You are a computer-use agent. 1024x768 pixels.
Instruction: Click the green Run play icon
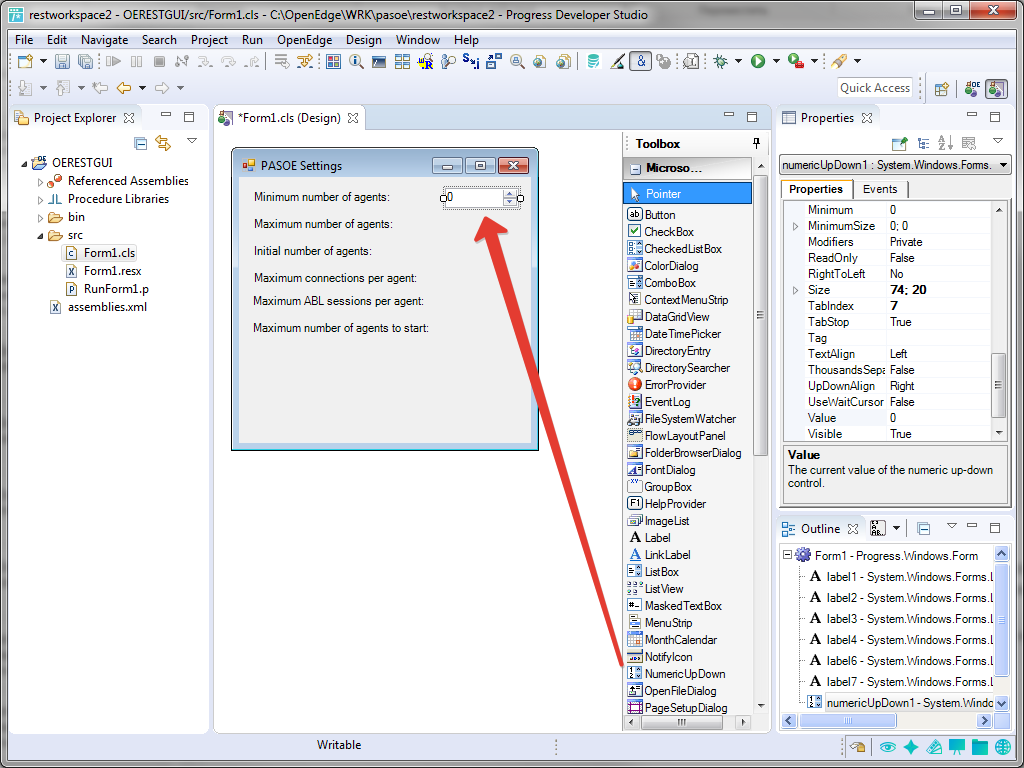click(x=758, y=61)
